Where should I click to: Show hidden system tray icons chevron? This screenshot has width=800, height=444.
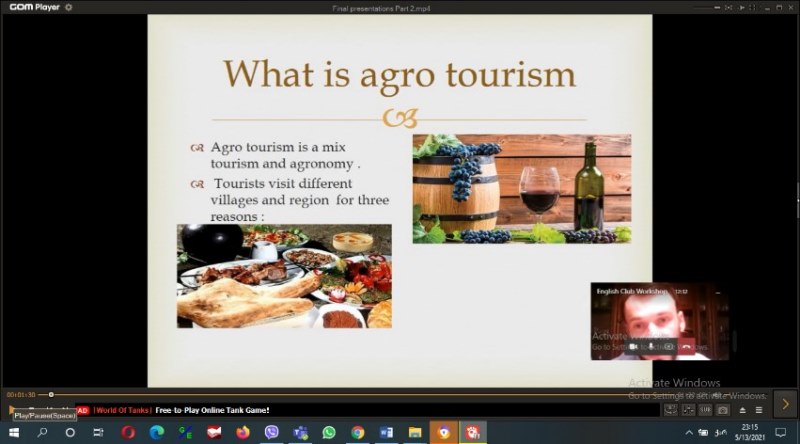coord(689,433)
